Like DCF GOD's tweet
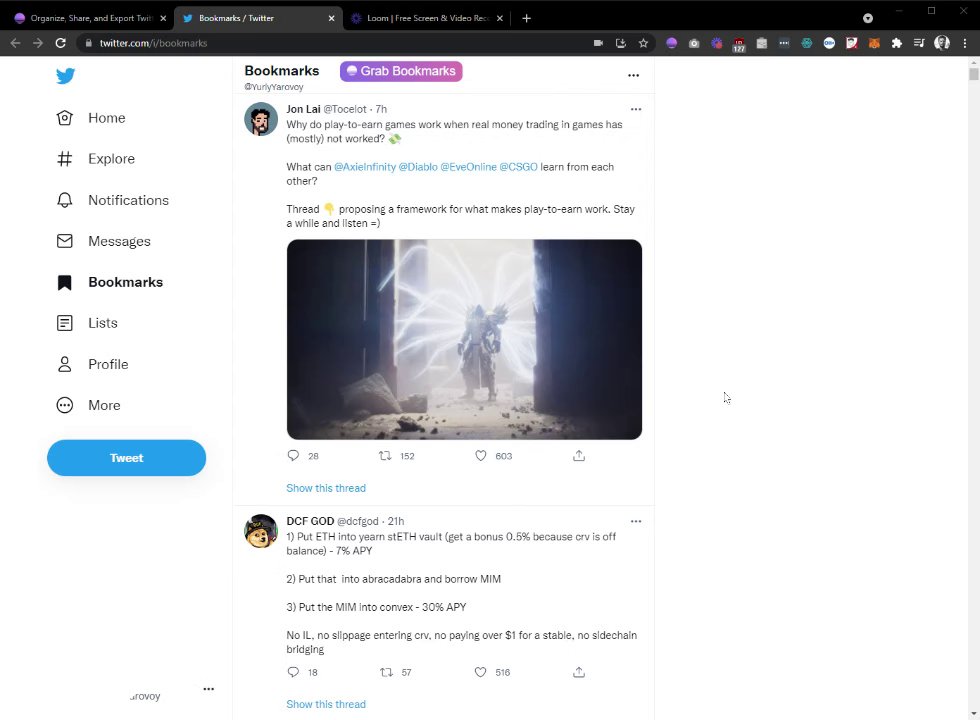 click(x=480, y=672)
